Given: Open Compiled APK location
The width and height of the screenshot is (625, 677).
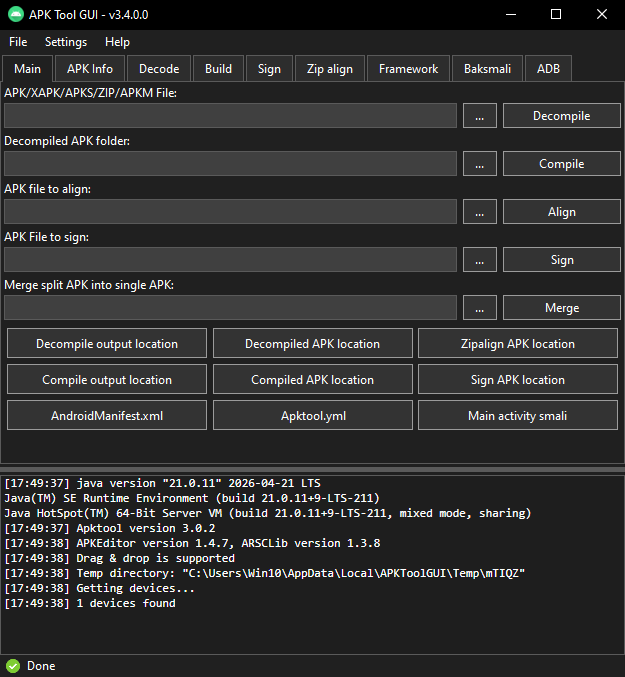Looking at the screenshot, I should (312, 379).
